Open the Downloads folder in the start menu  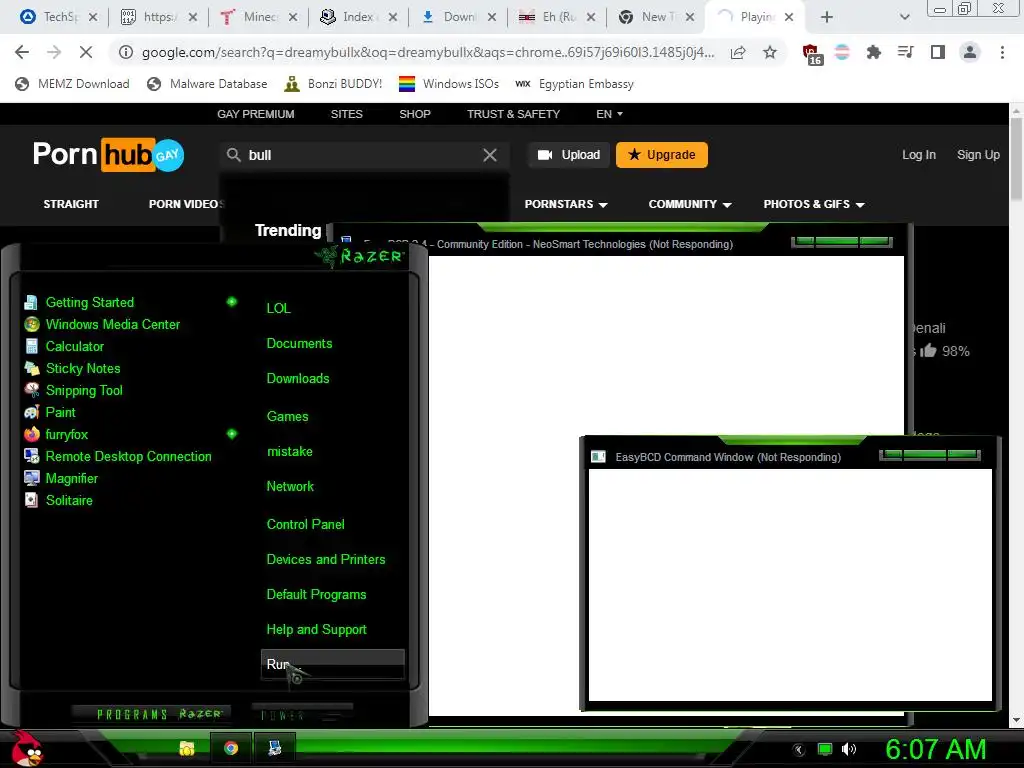tap(297, 378)
